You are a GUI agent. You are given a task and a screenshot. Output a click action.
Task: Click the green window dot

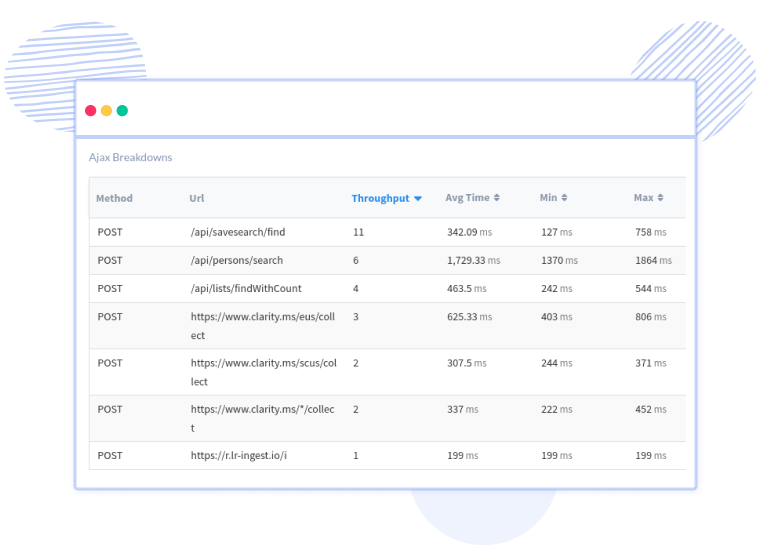pos(122,110)
